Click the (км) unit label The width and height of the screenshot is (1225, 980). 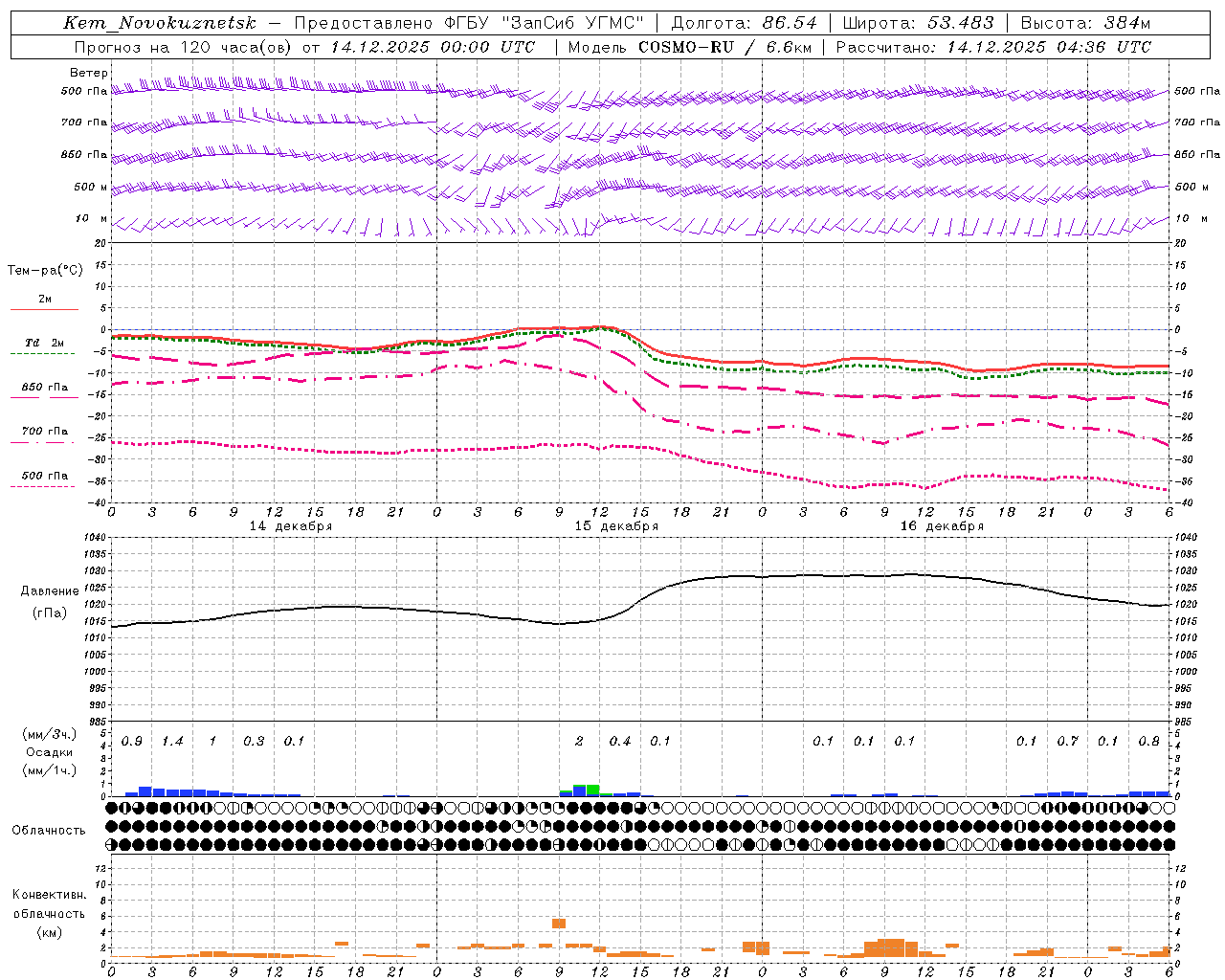tap(49, 932)
